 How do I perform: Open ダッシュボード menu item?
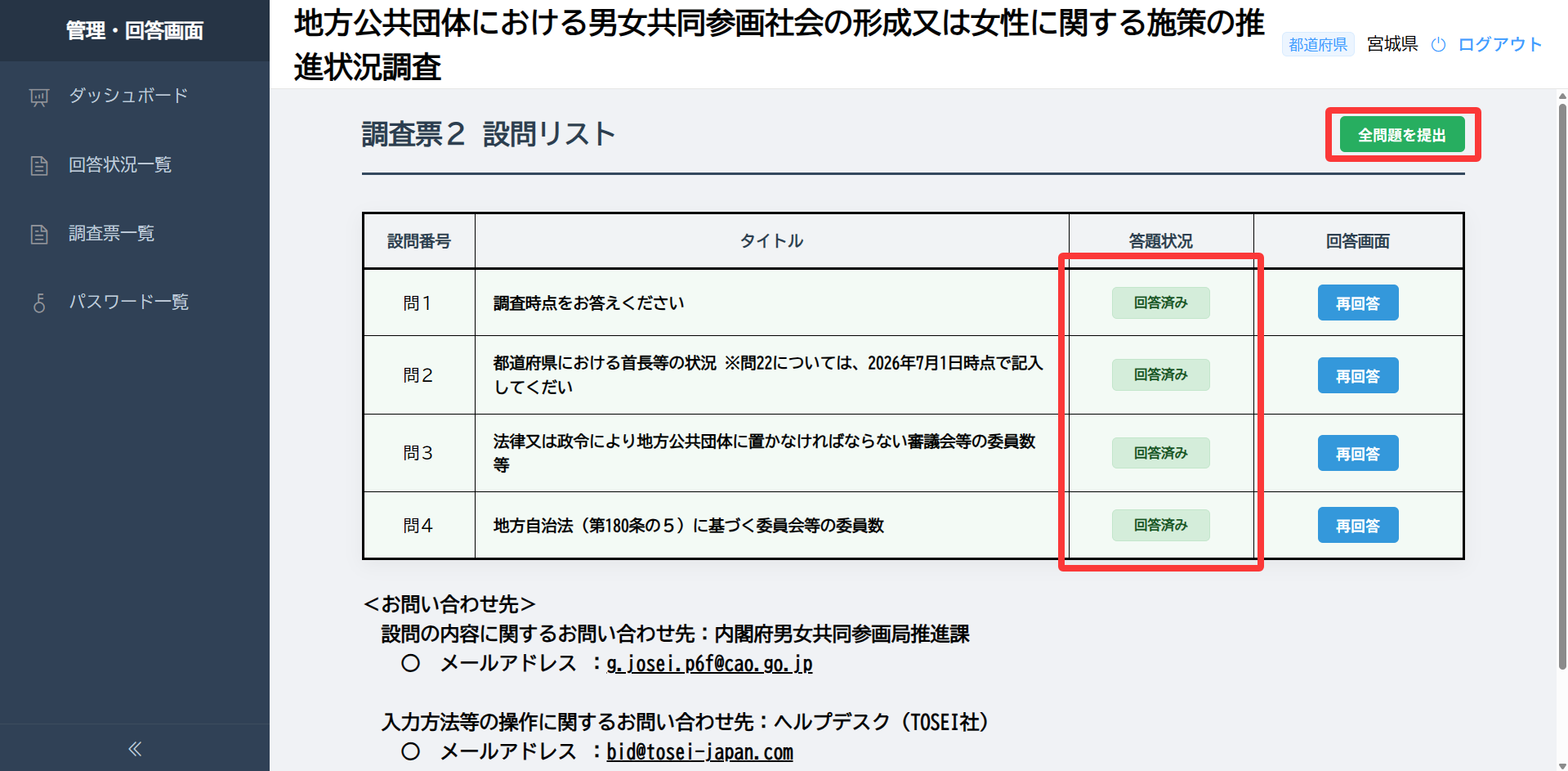point(135,96)
